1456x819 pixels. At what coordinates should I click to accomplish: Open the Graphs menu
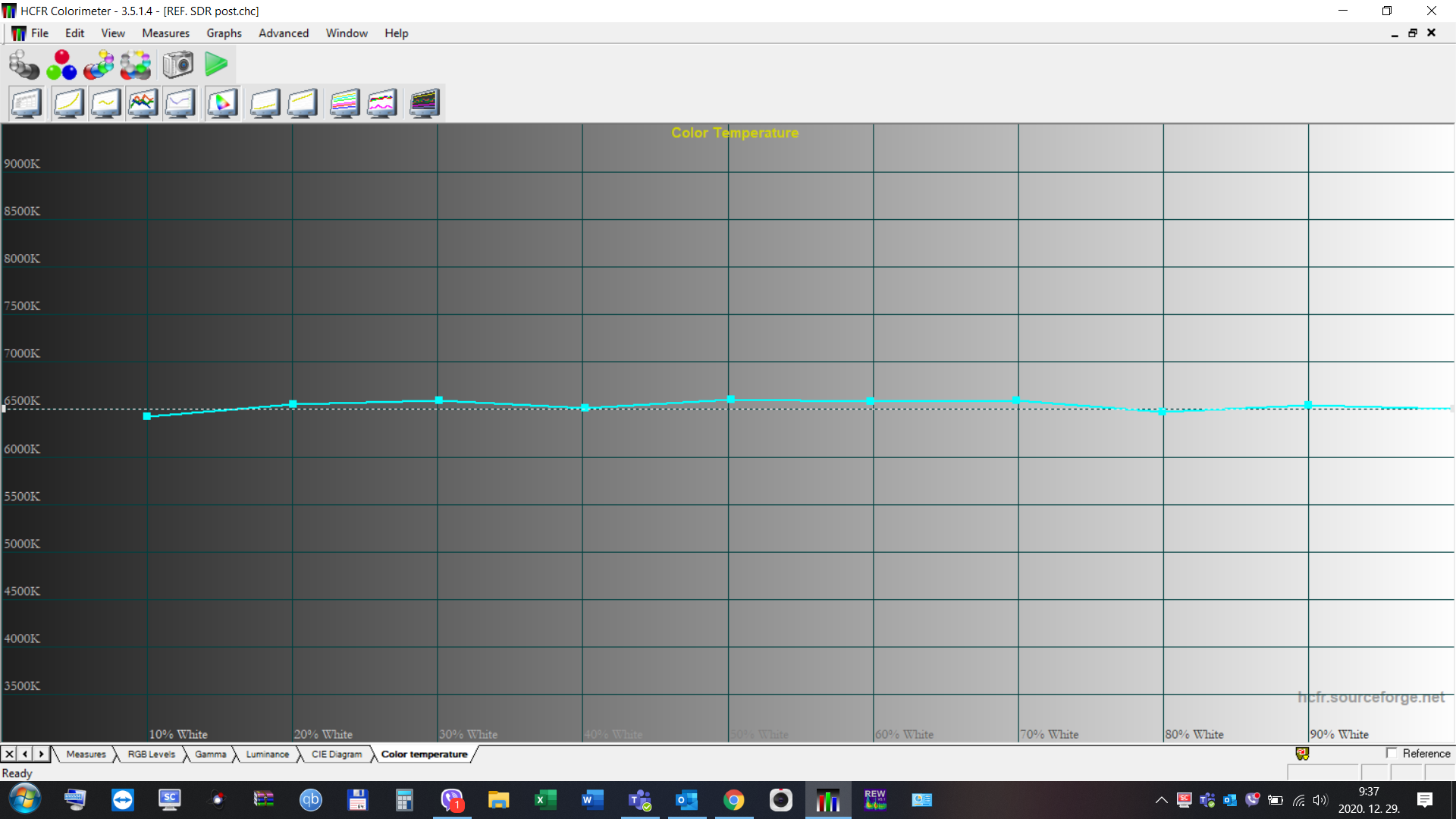(x=223, y=33)
